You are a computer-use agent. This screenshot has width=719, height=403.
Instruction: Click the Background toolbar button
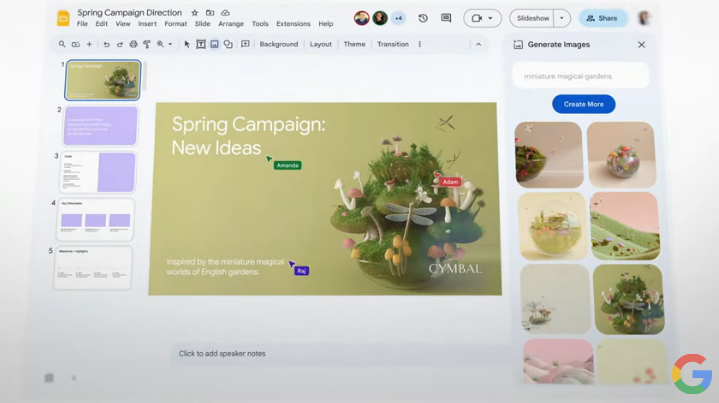279,44
